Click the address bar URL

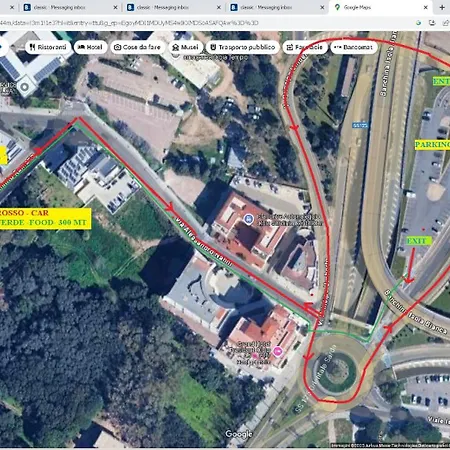[x=129, y=23]
